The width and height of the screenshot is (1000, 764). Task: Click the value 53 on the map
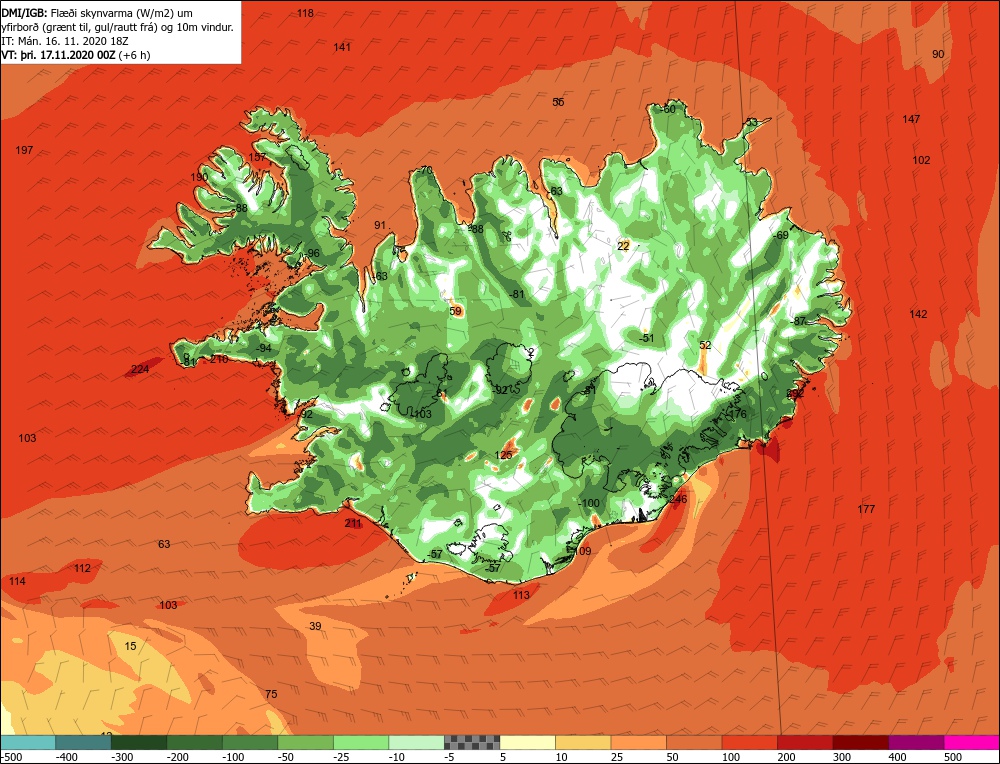coord(751,122)
